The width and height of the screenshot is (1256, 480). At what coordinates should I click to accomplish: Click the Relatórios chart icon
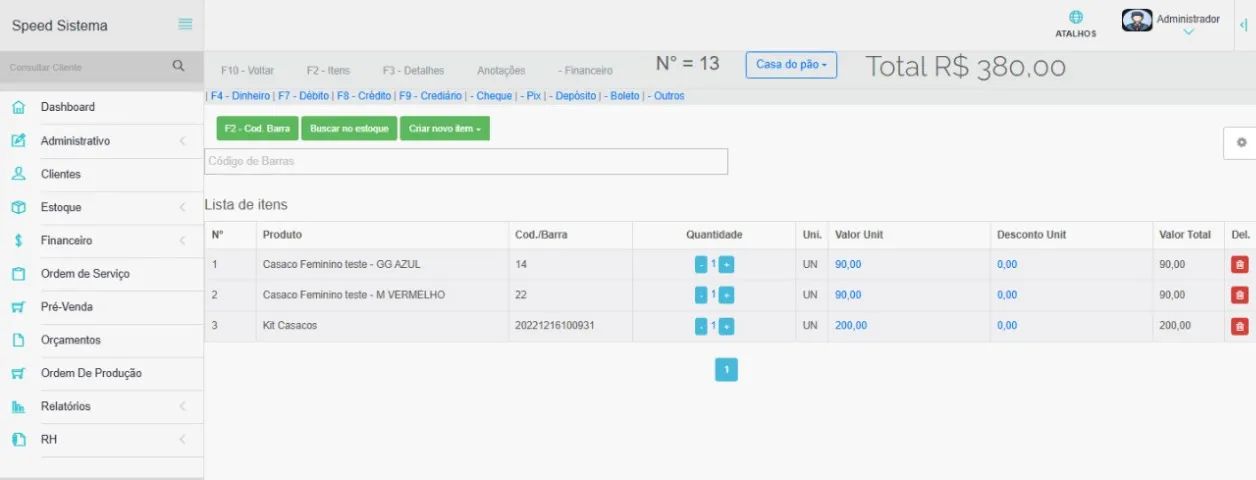click(18, 406)
